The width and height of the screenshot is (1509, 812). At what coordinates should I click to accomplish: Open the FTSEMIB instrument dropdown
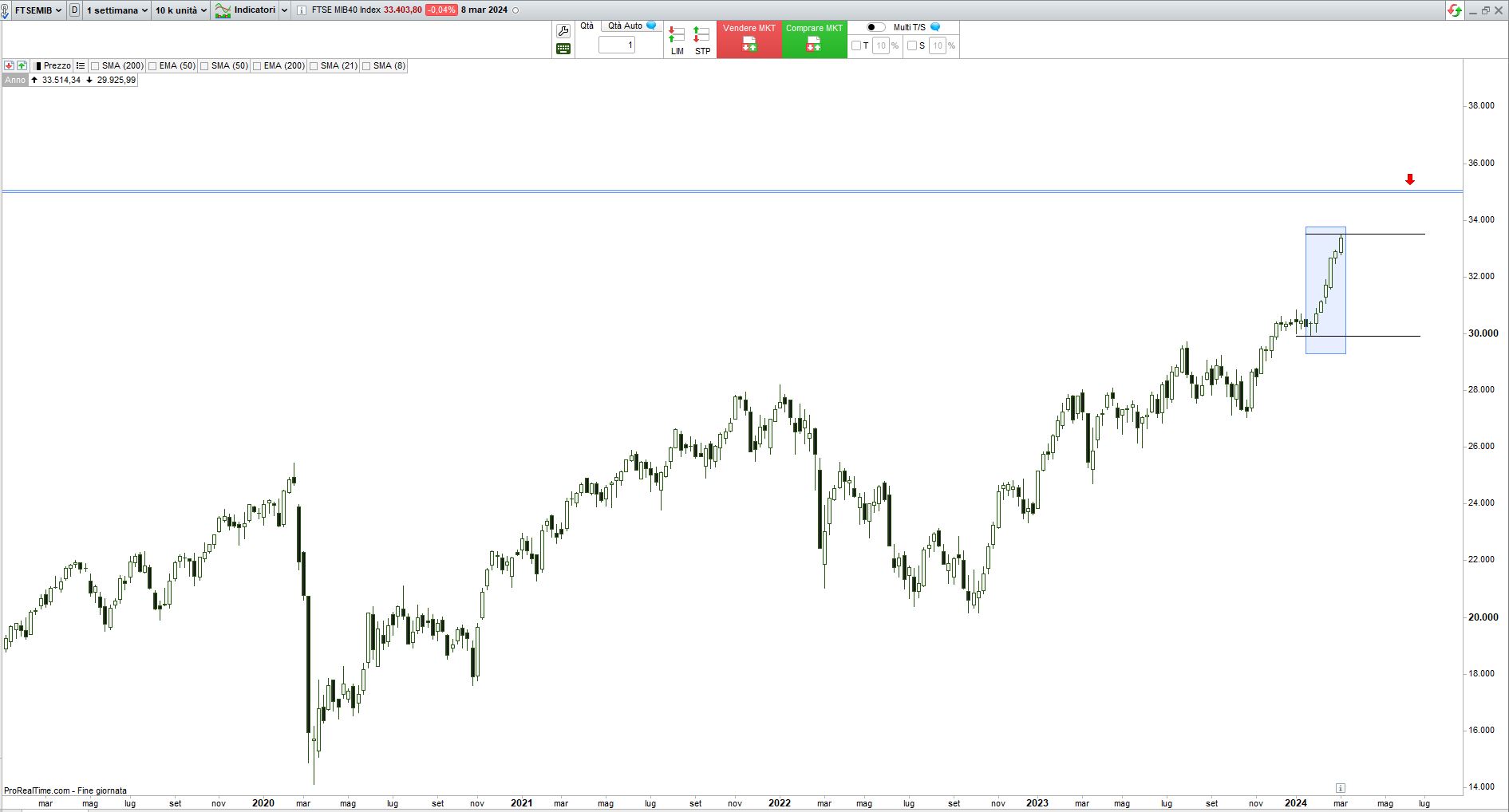pos(38,10)
